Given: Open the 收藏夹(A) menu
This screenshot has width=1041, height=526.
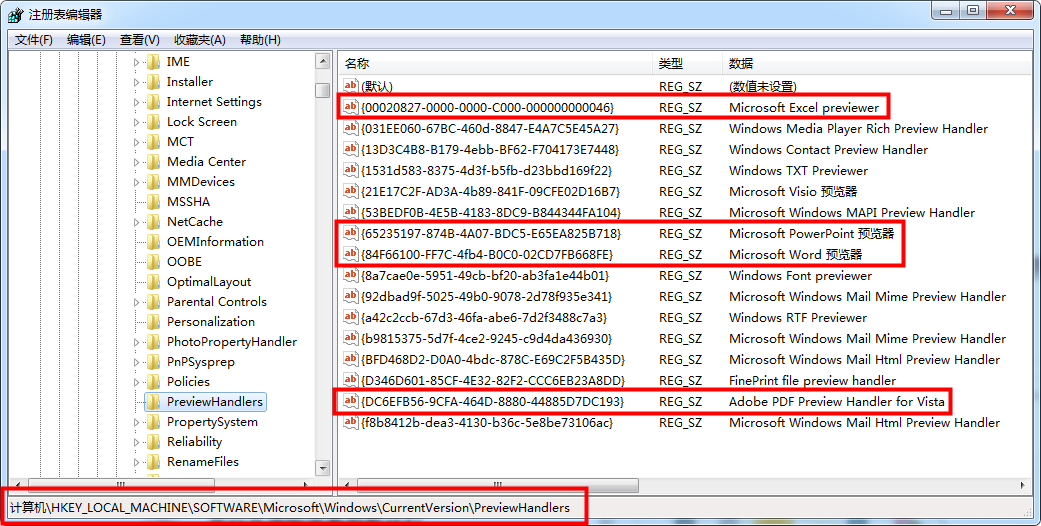Looking at the screenshot, I should 199,40.
